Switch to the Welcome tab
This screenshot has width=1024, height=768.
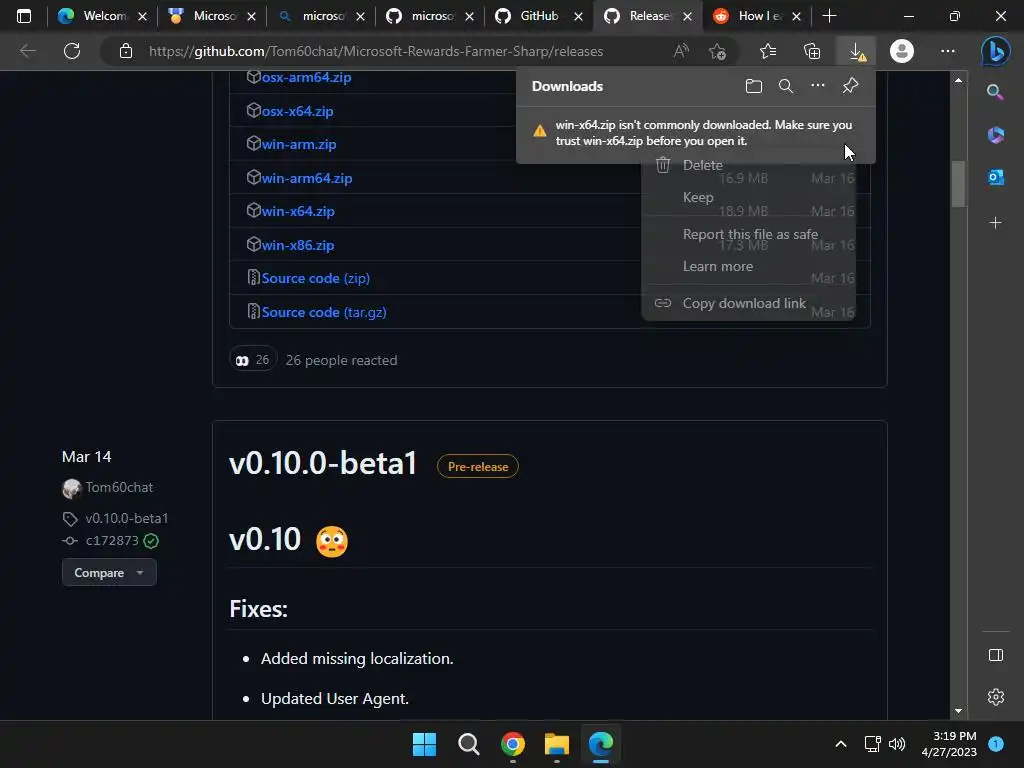click(103, 16)
